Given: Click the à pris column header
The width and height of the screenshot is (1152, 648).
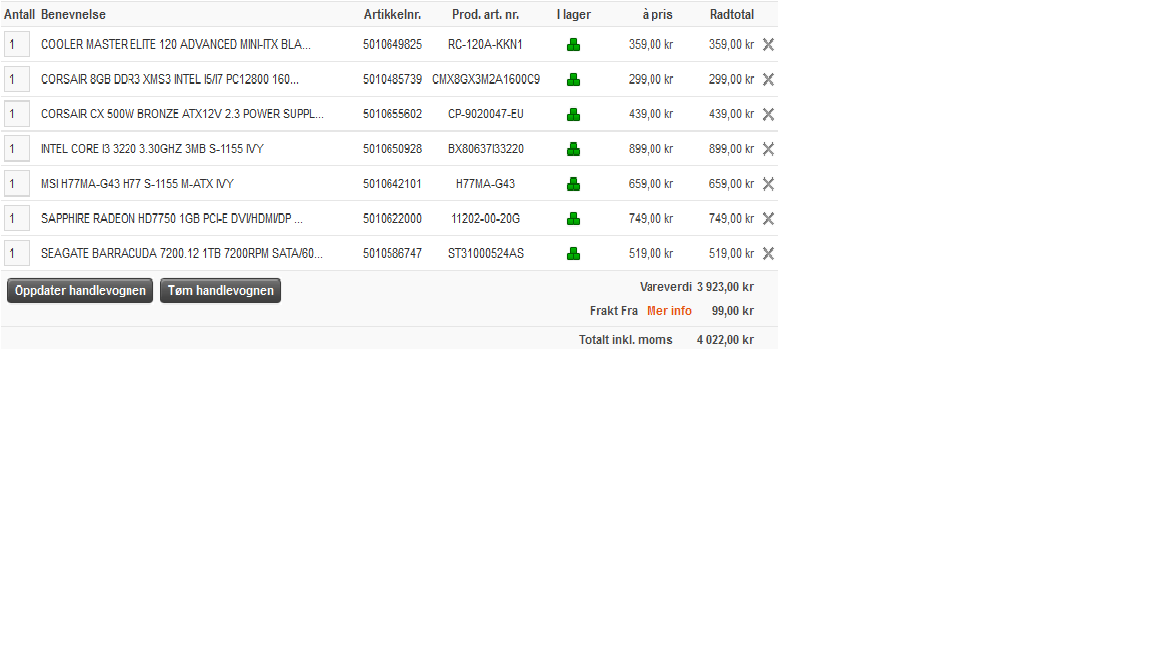Looking at the screenshot, I should pyautogui.click(x=658, y=15).
